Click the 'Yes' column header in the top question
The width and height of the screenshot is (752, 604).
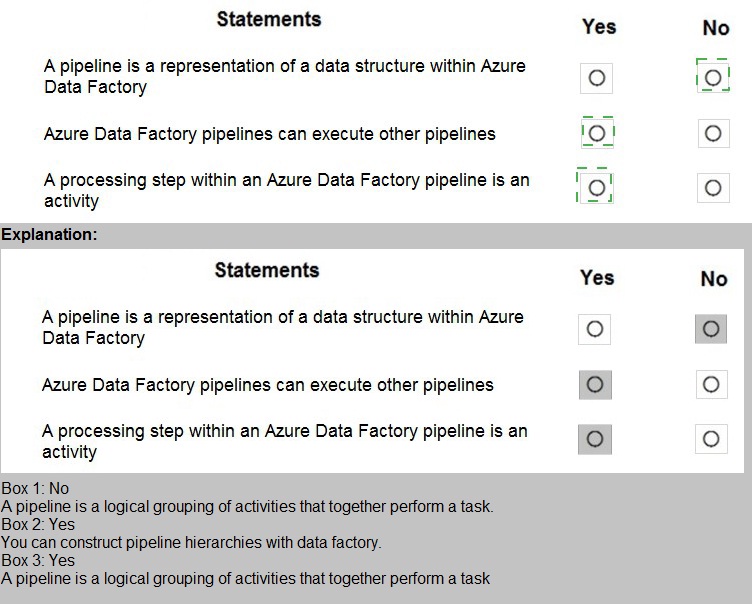[599, 27]
